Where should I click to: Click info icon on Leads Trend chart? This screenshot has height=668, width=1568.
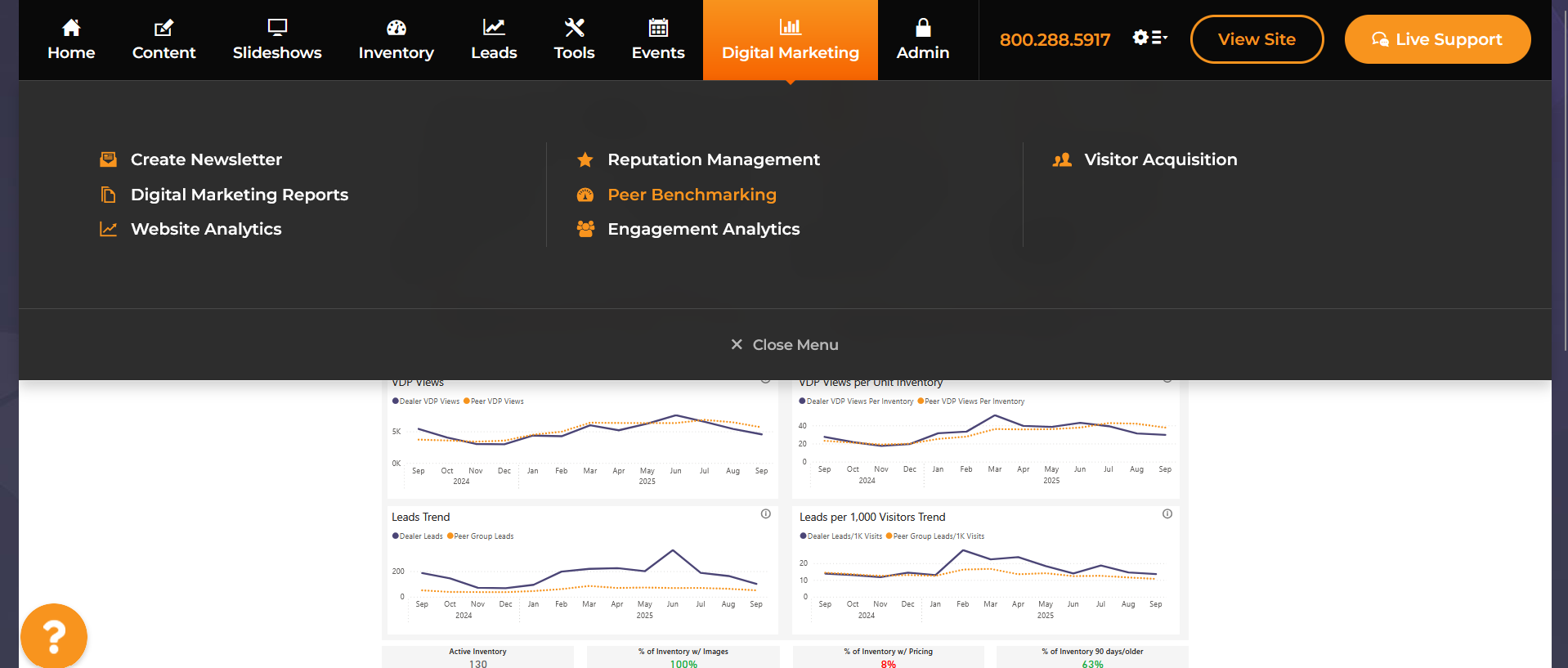pos(766,514)
